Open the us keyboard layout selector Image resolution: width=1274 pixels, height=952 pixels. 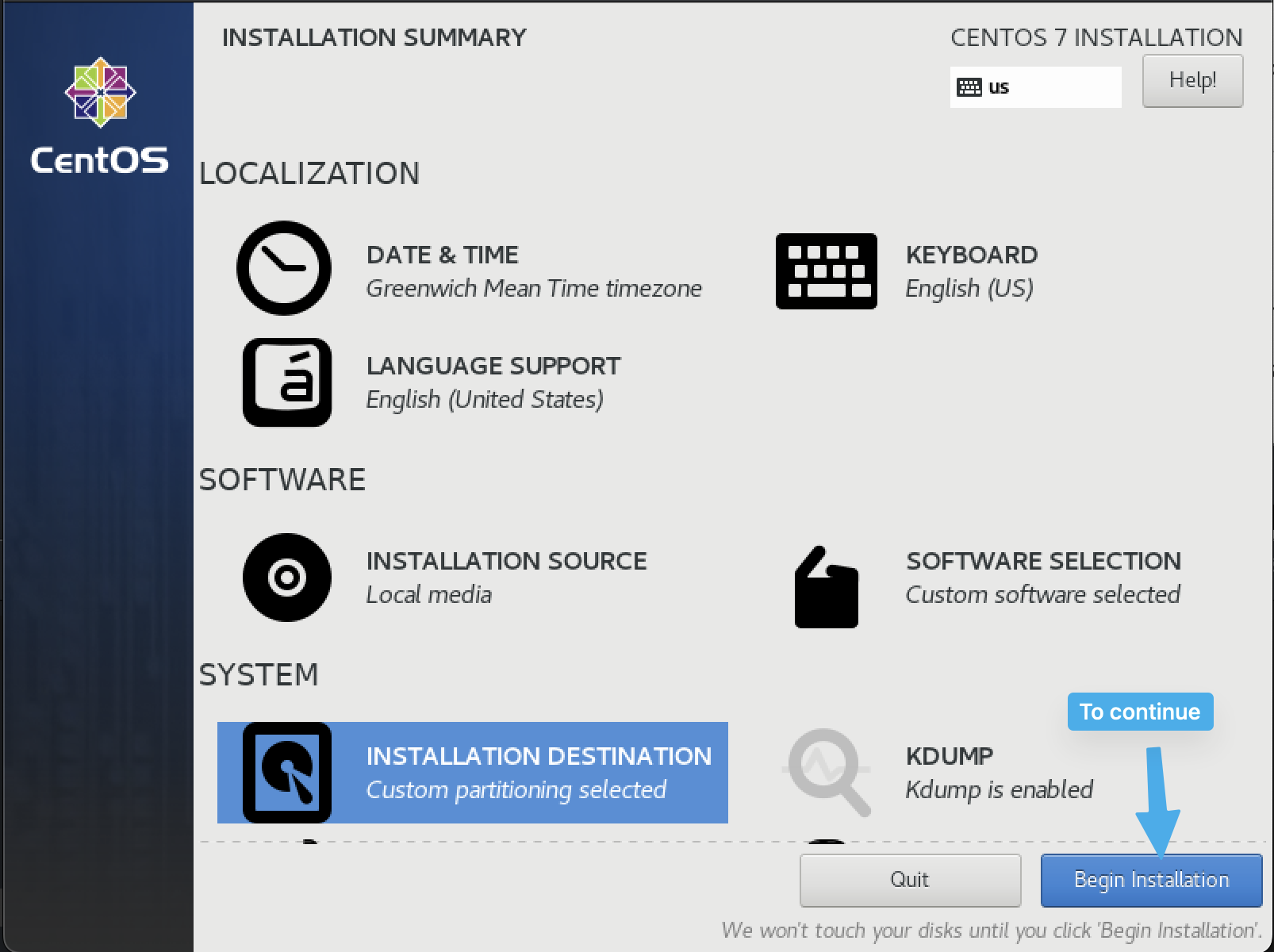(1035, 86)
